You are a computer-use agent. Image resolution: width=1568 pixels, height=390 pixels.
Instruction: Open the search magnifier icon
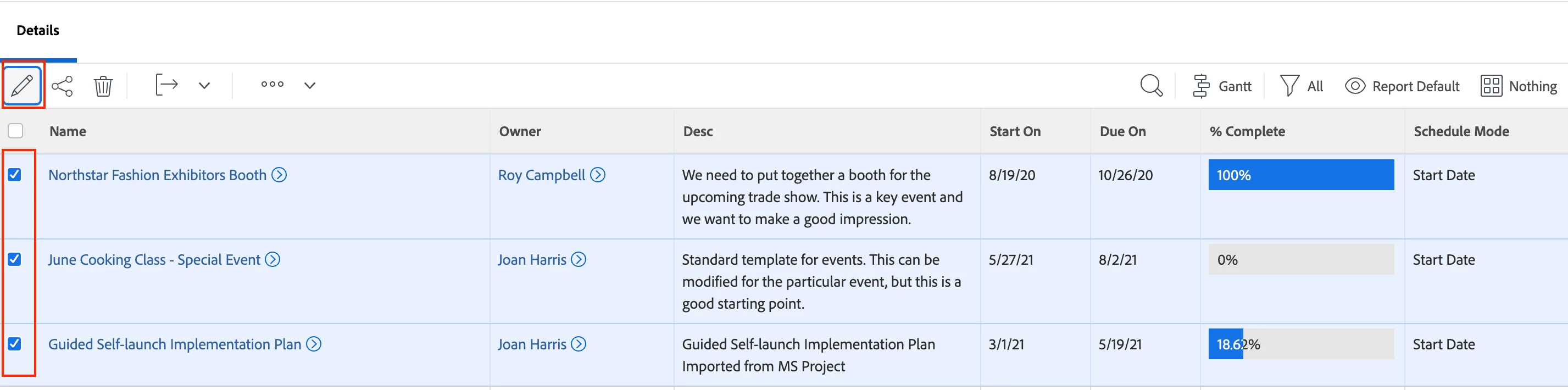(1150, 86)
